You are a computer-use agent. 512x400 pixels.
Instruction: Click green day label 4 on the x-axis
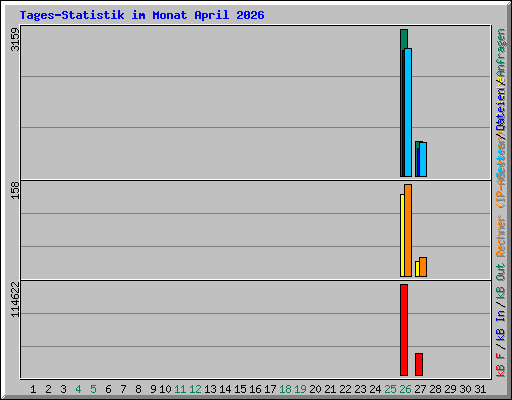(x=78, y=389)
